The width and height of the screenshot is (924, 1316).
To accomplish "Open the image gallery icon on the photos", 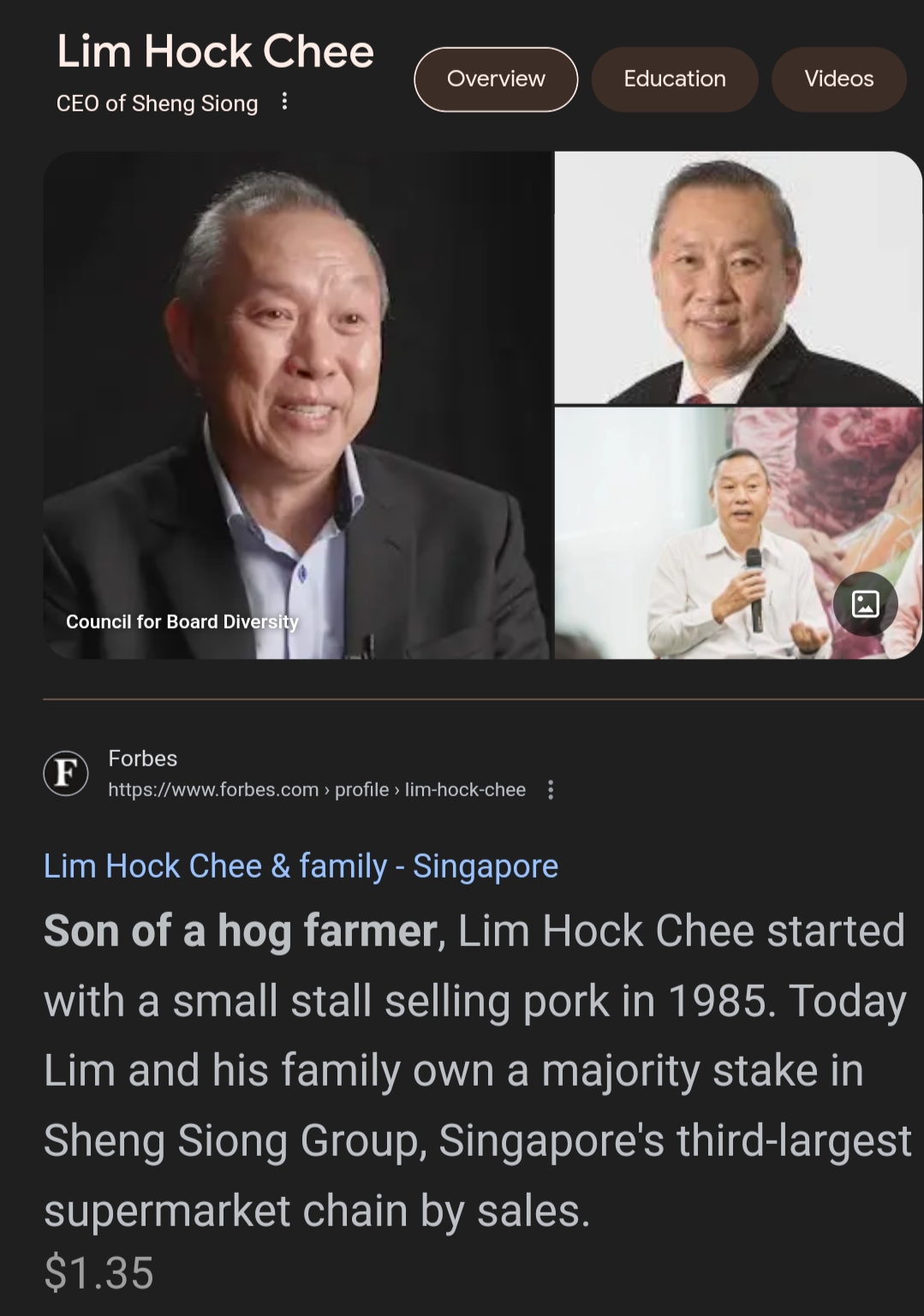I will tap(865, 604).
